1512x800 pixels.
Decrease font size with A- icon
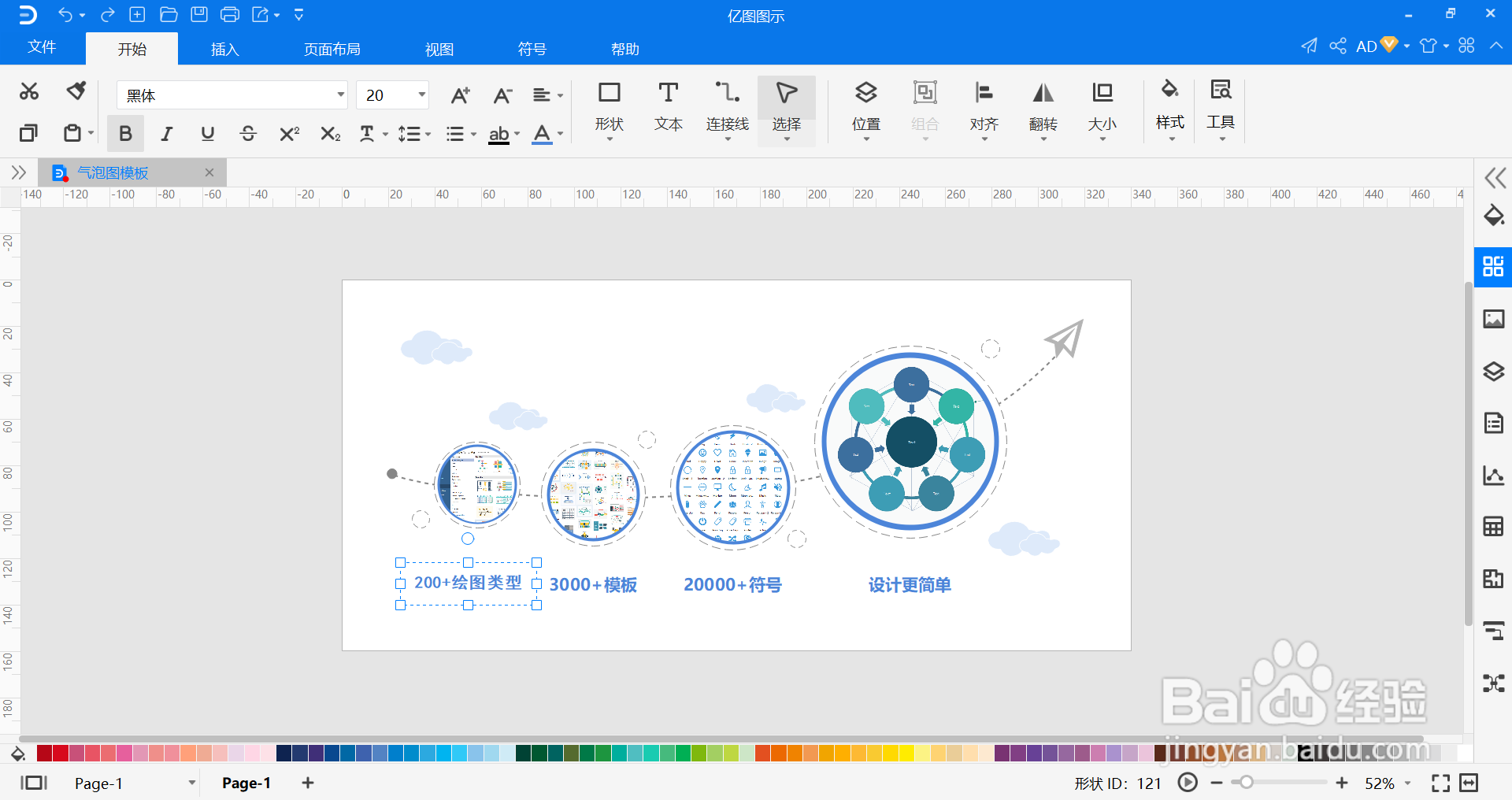[x=502, y=95]
